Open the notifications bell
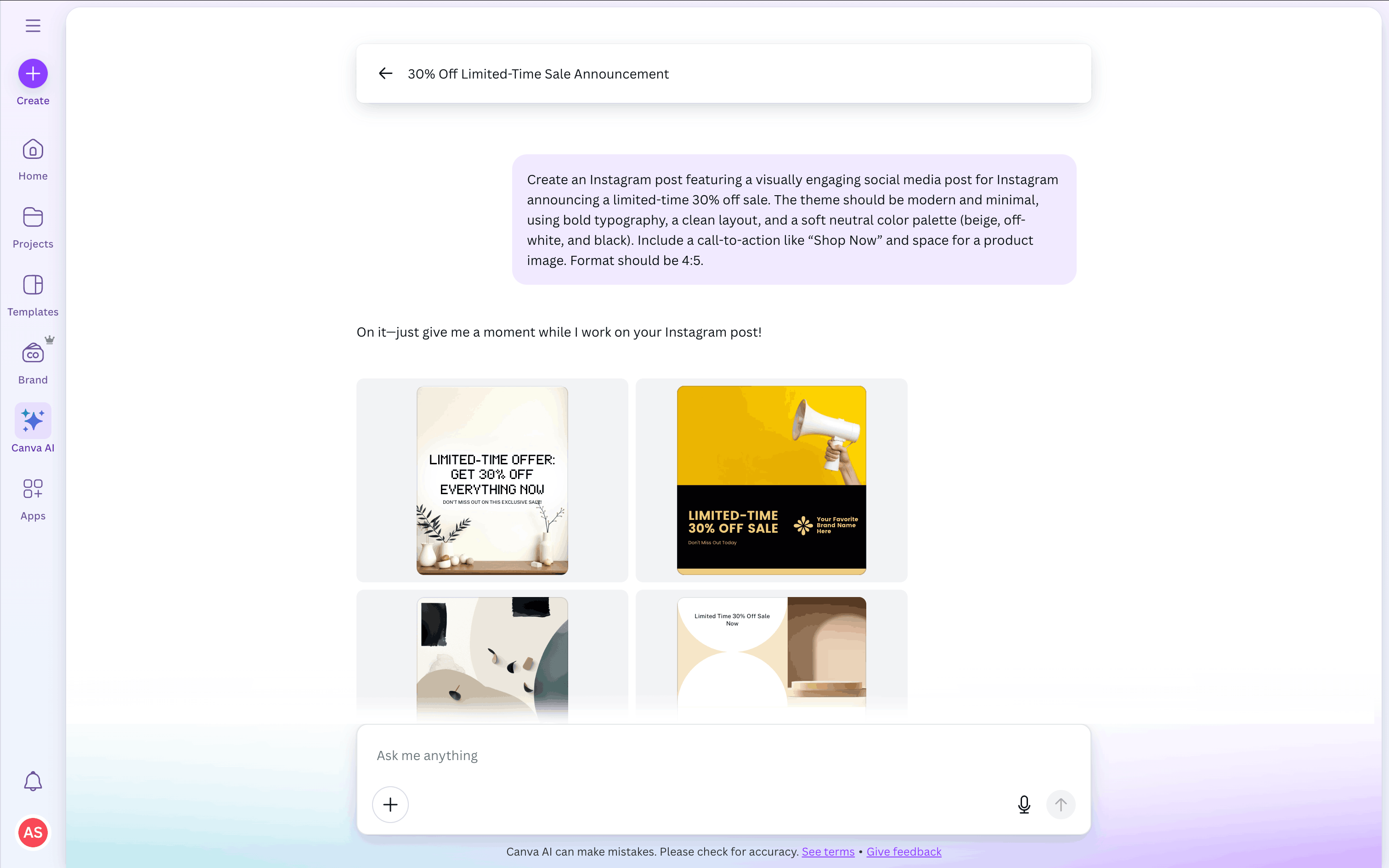This screenshot has height=868, width=1389. [x=33, y=781]
